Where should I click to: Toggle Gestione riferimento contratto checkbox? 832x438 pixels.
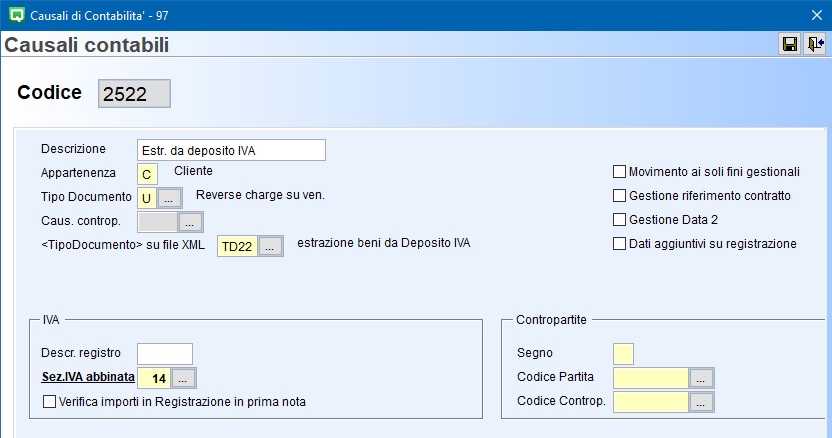pyautogui.click(x=619, y=196)
